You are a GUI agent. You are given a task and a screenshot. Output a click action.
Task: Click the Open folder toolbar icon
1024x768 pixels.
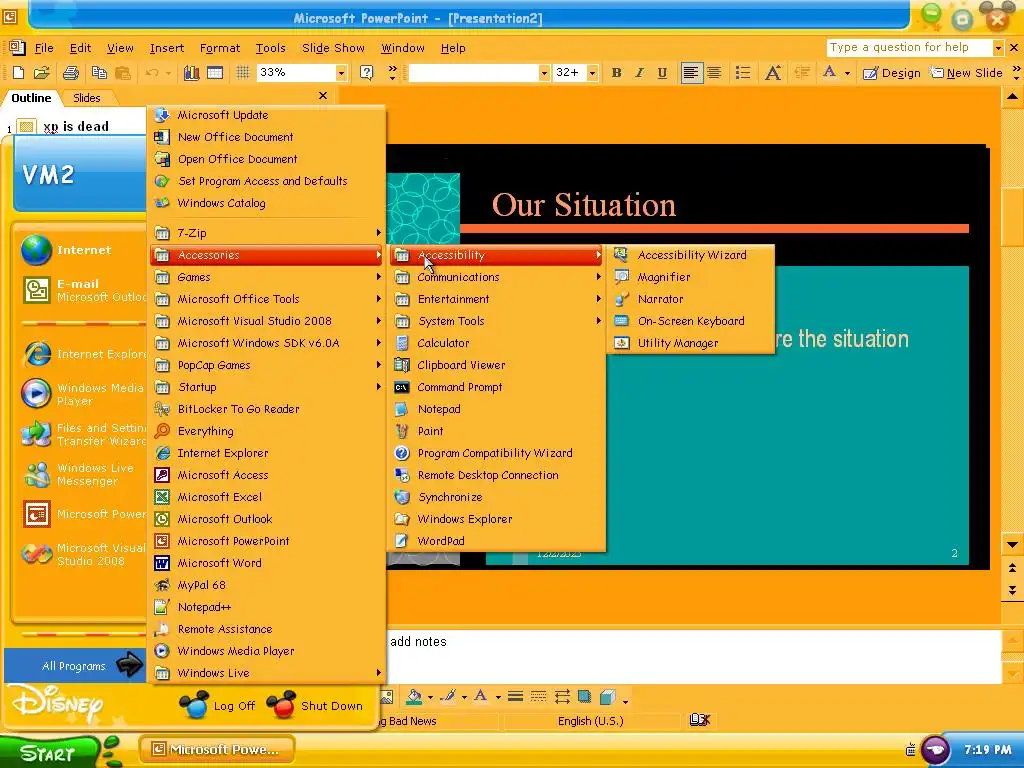(x=42, y=73)
